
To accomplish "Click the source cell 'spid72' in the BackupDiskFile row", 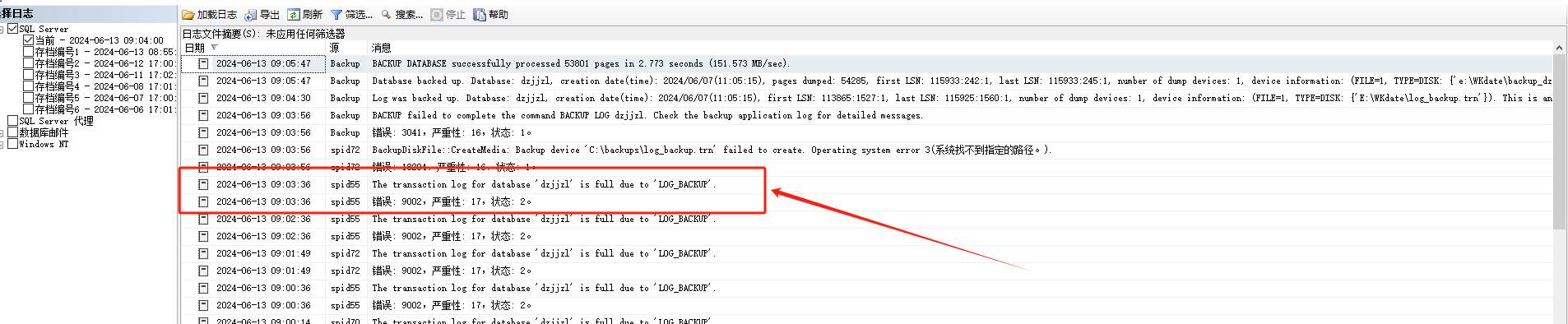I will [346, 150].
